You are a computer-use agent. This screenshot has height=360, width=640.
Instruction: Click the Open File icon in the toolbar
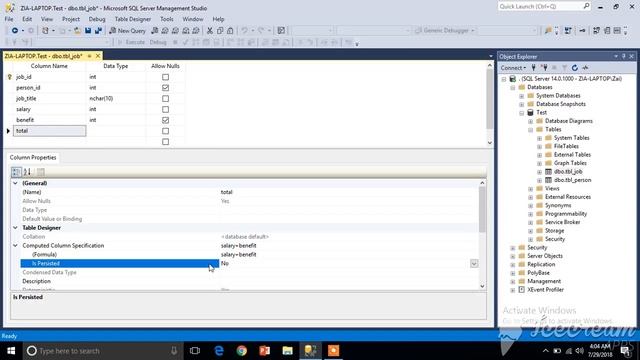click(77, 31)
